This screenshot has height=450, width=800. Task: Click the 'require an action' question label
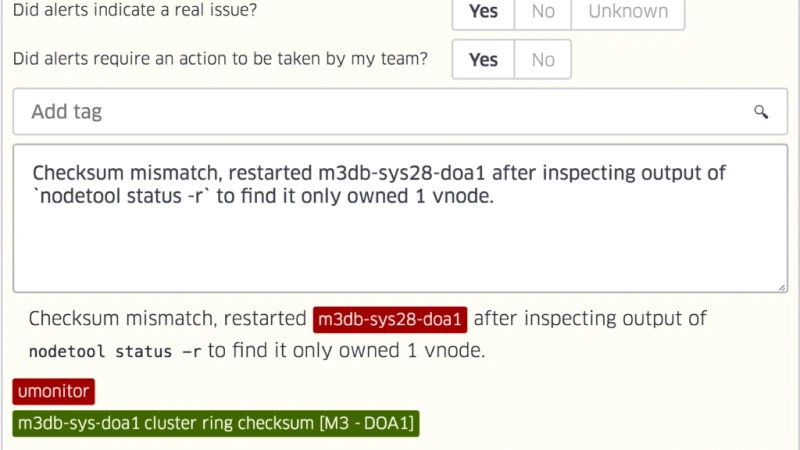pyautogui.click(x=220, y=59)
